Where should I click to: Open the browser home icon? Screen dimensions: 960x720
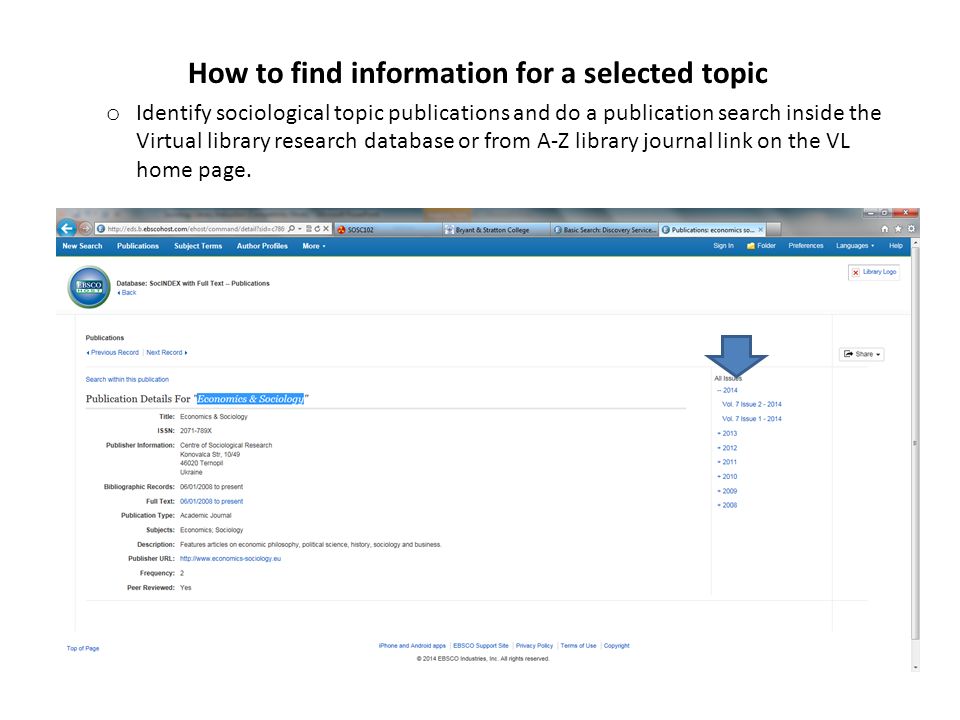point(884,229)
